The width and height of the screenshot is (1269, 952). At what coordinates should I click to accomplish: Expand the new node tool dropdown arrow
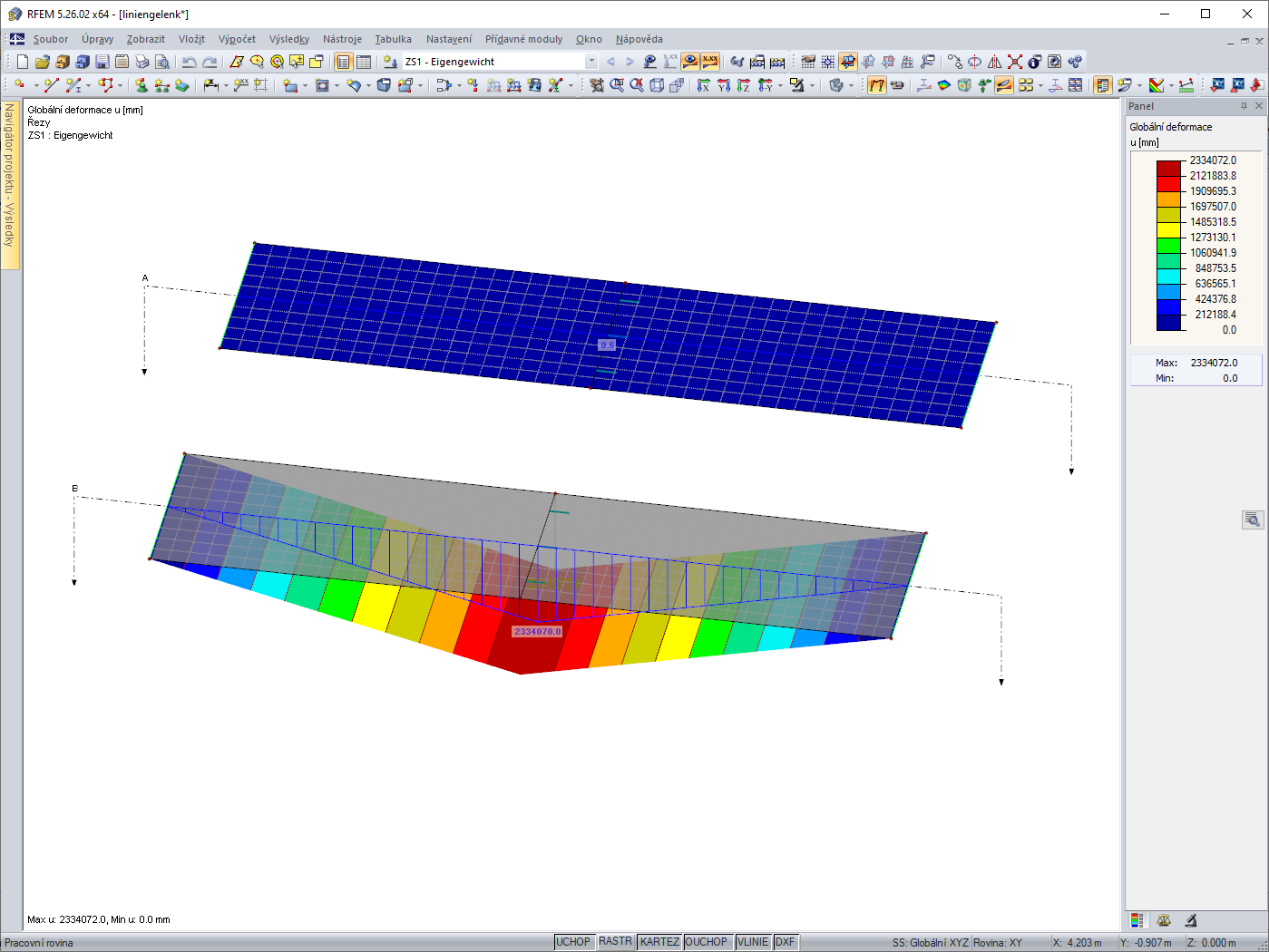click(36, 85)
